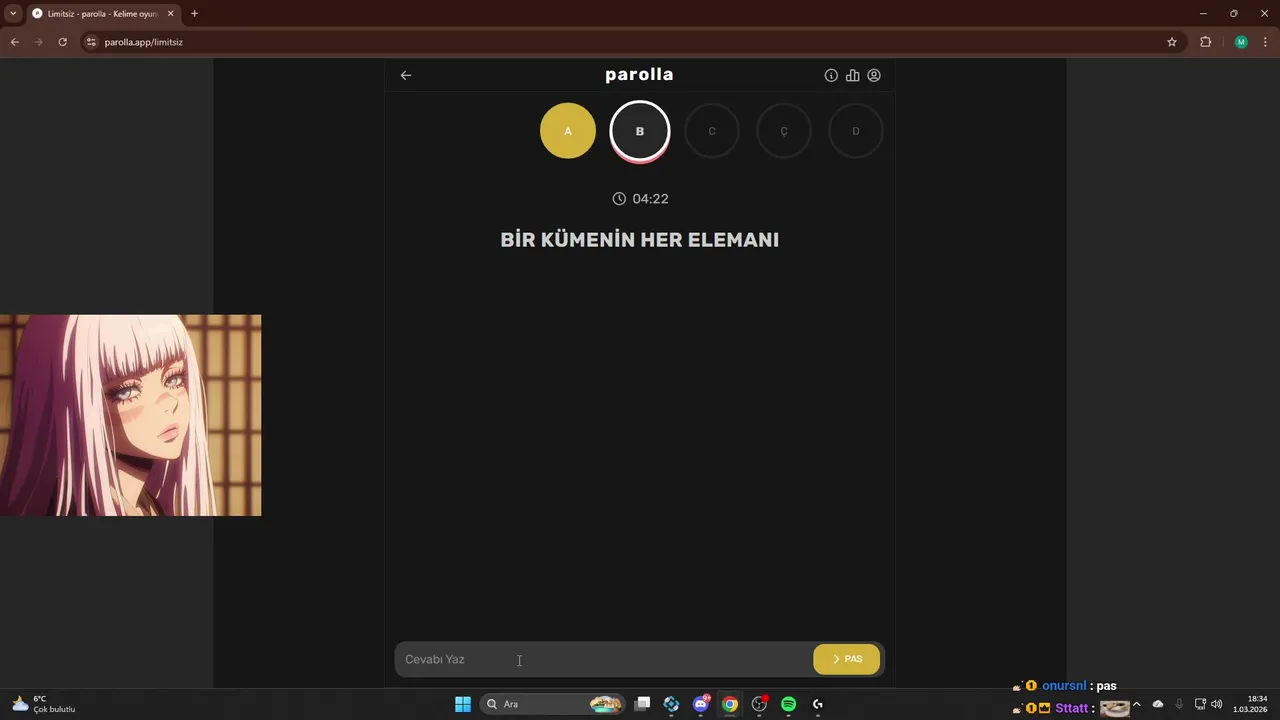Open Task View on the taskbar

(x=643, y=704)
